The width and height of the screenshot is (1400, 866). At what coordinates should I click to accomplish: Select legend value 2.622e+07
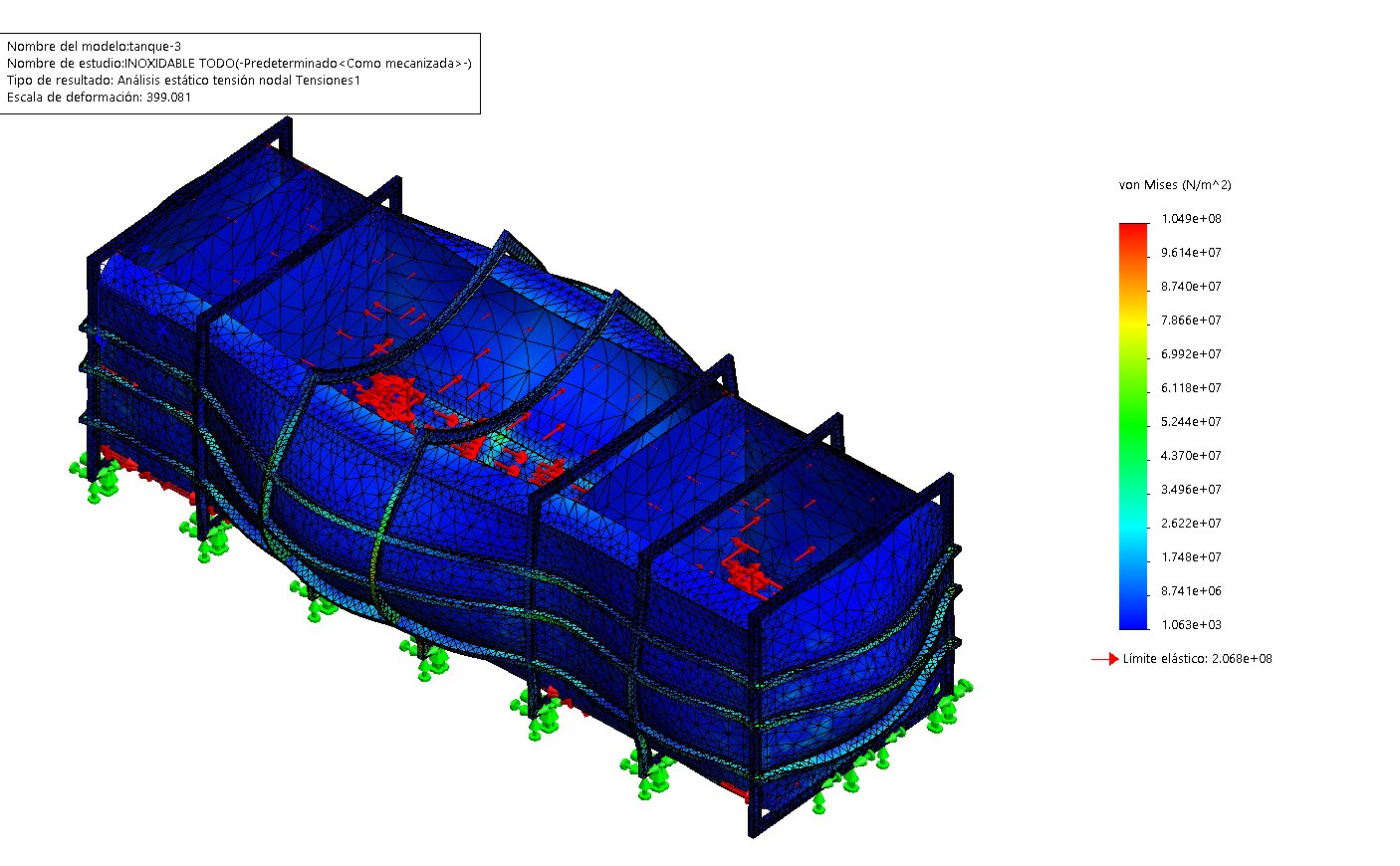click(1191, 524)
